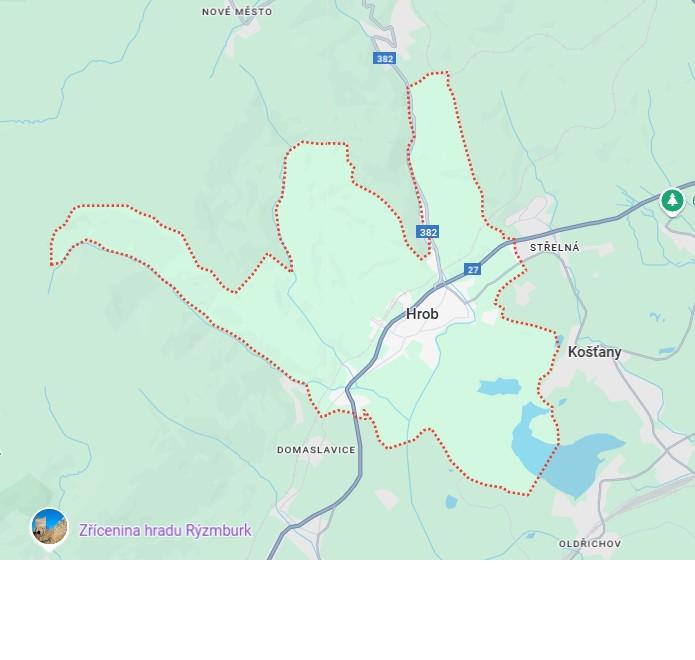Open the Zřícenina hradu Rýzmburk label
The width and height of the screenshot is (695, 660).
(x=165, y=530)
